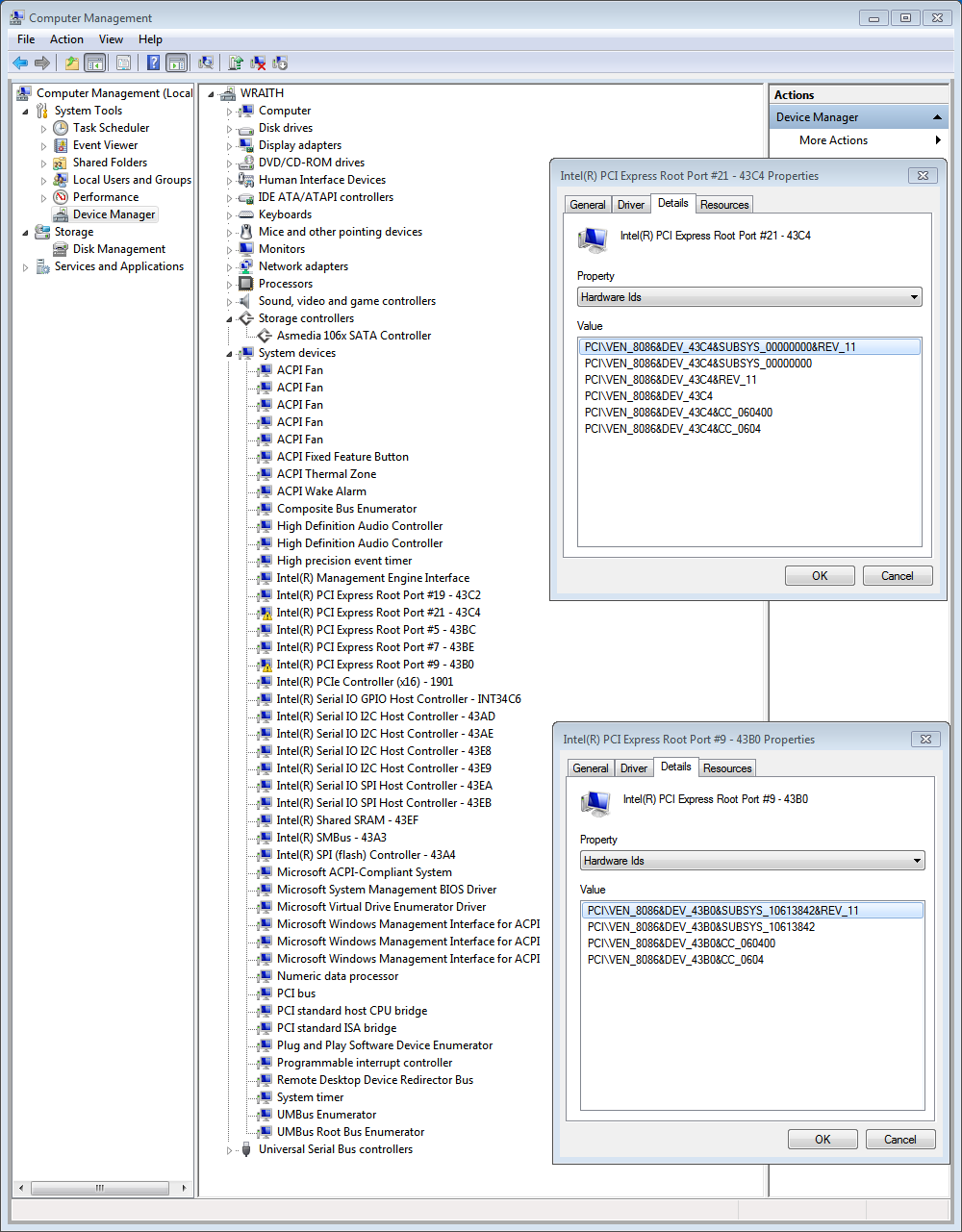Select value PCI\VEN_8086&DEV_43C4&CC_0604

(x=672, y=429)
